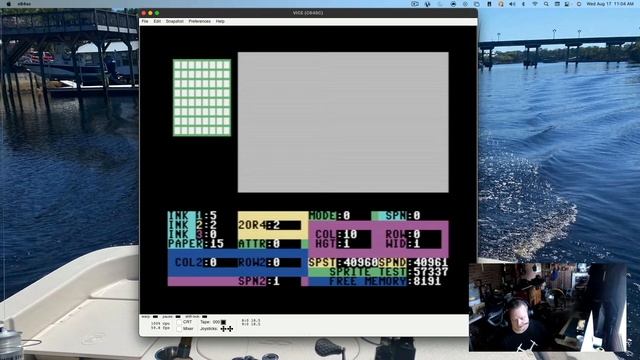Open the Help menu
This screenshot has width=640, height=360.
click(x=220, y=21)
